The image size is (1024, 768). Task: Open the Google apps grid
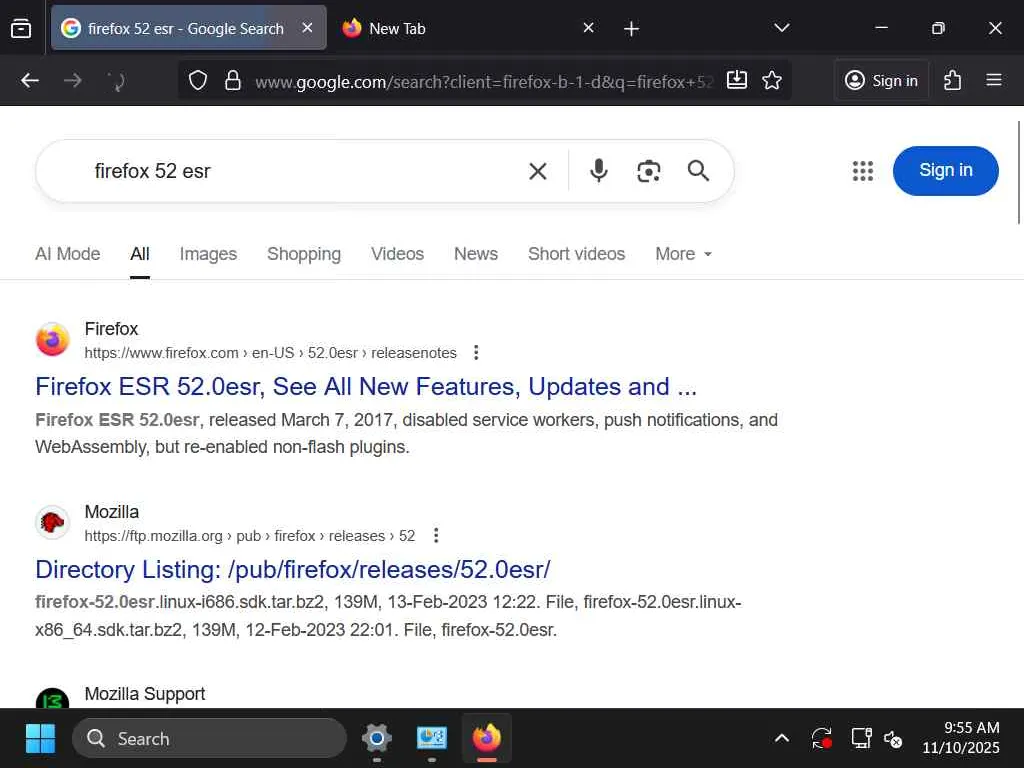pos(863,170)
